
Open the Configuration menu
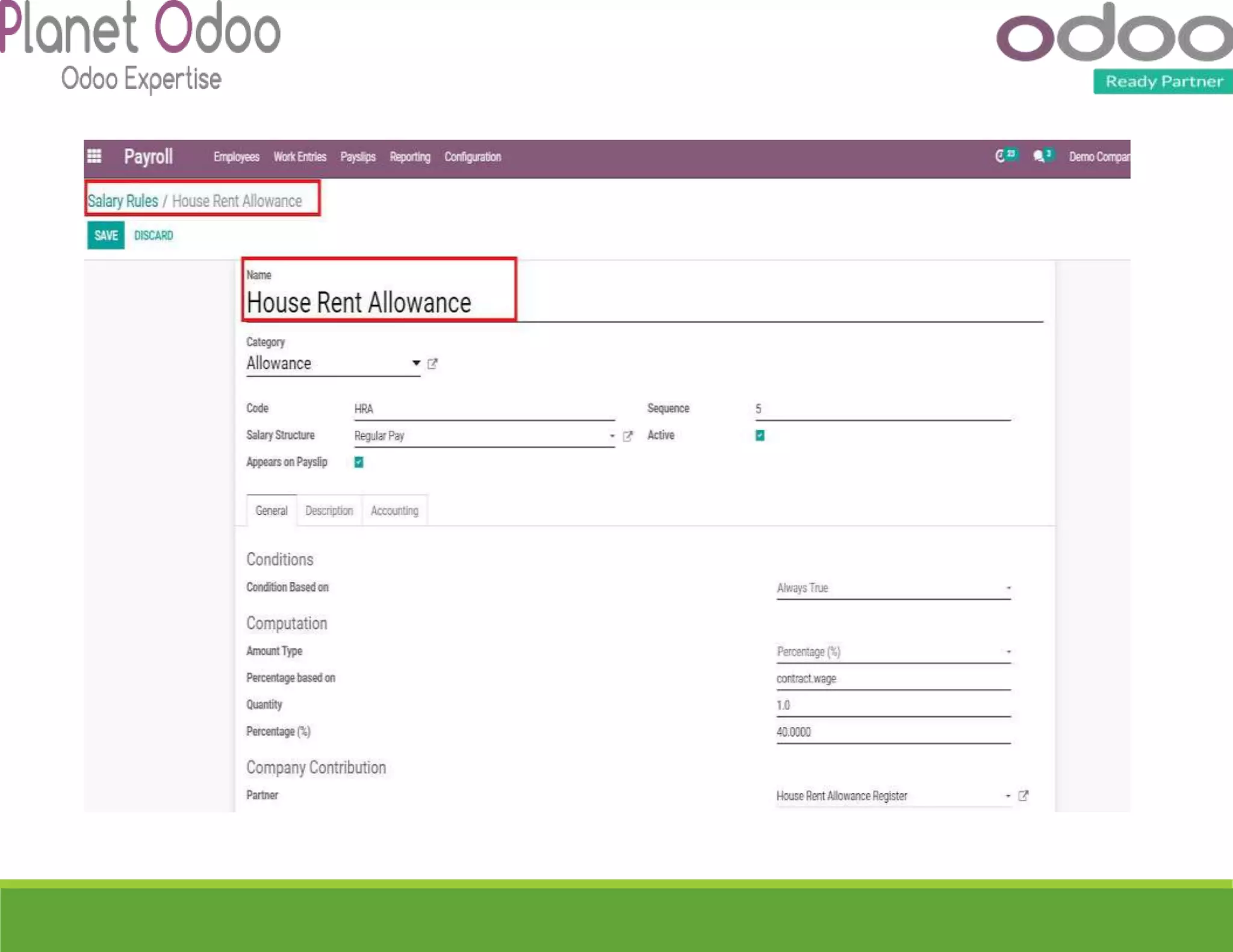tap(473, 157)
